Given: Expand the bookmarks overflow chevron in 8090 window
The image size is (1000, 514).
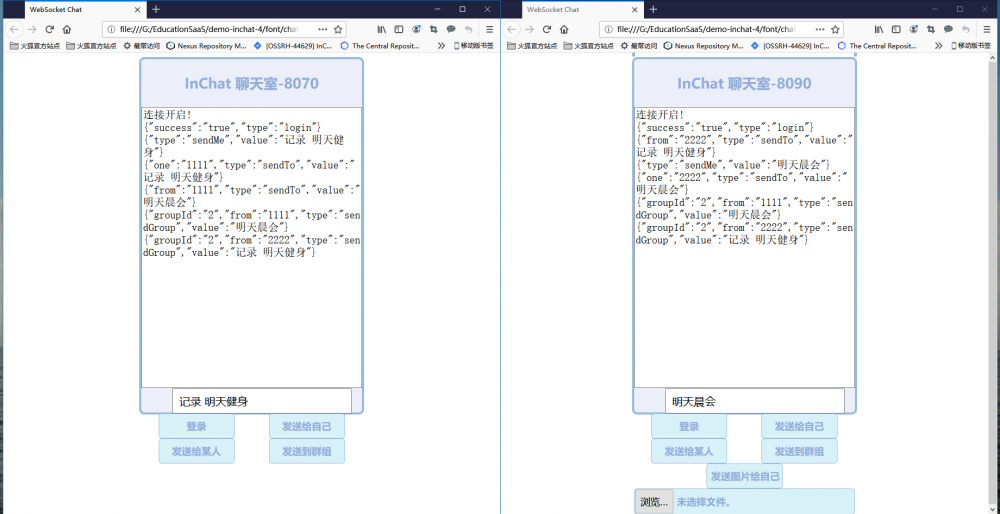Looking at the screenshot, I should [x=938, y=46].
